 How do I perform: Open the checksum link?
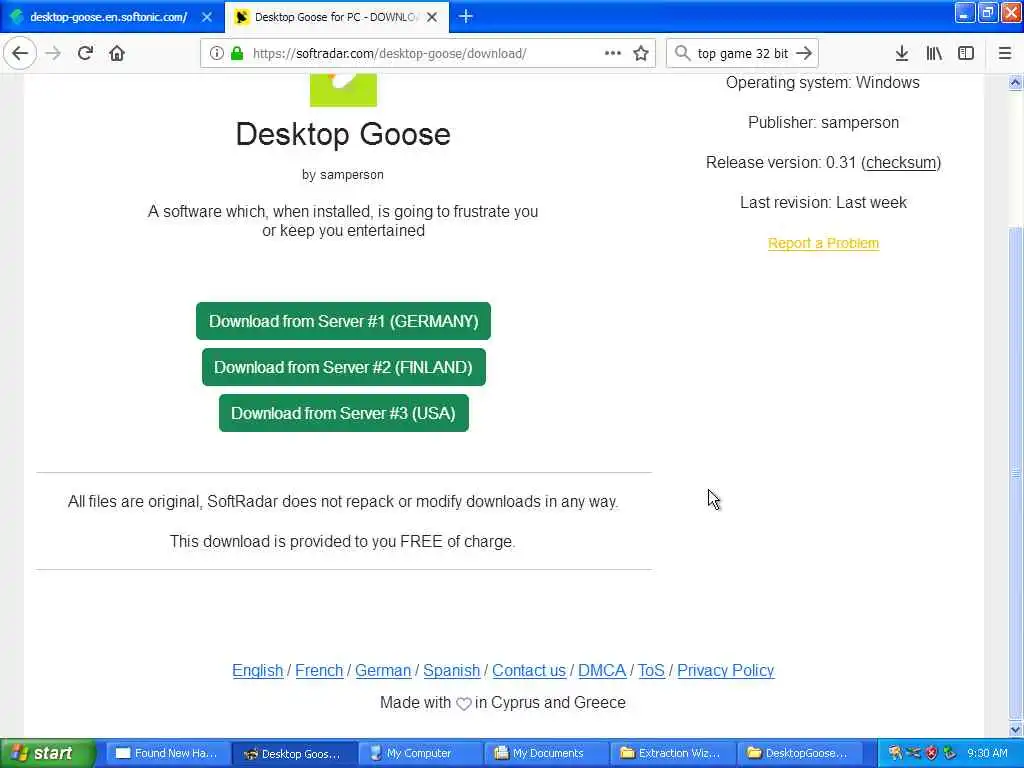tap(901, 163)
